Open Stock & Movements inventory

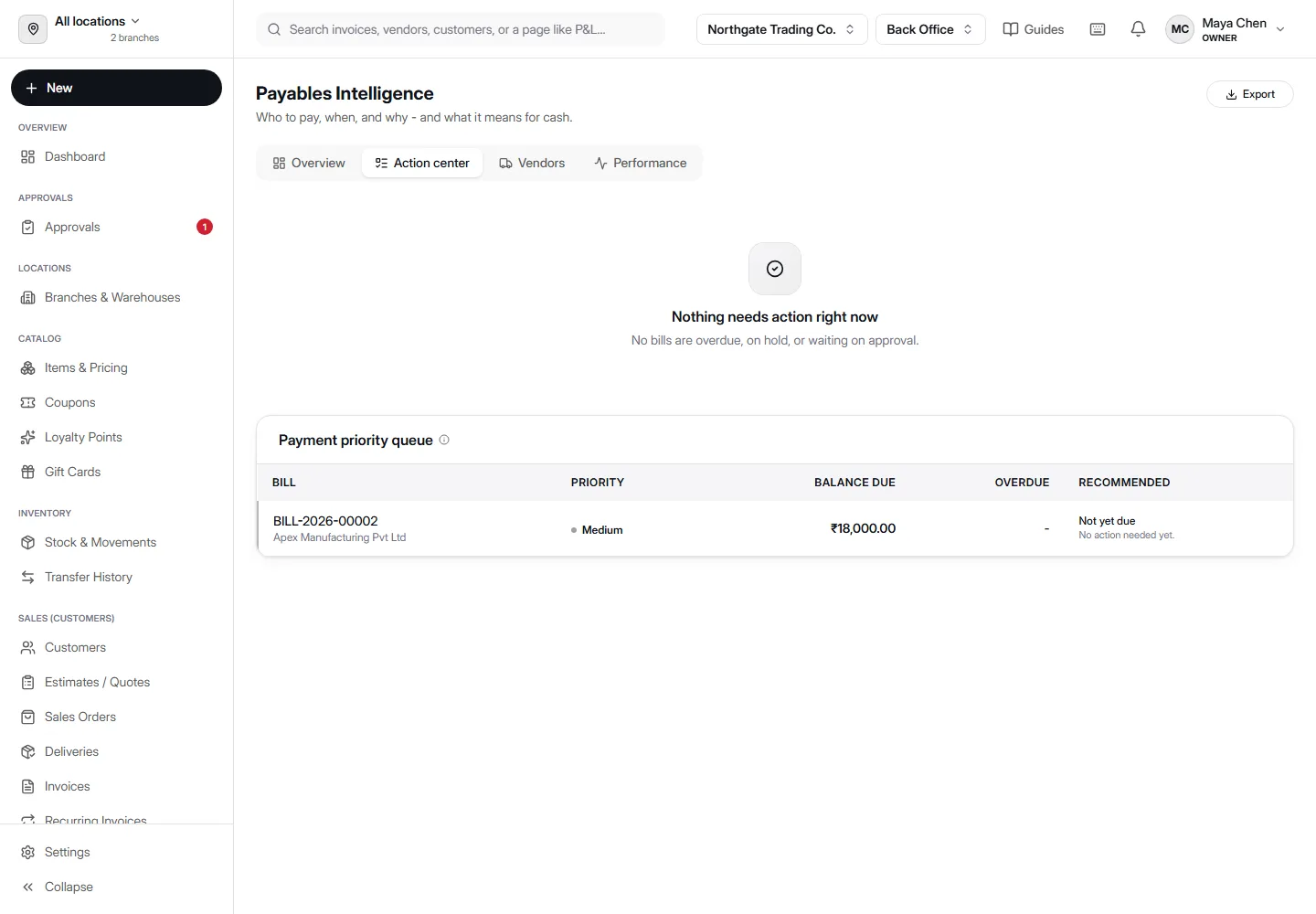tap(116, 542)
